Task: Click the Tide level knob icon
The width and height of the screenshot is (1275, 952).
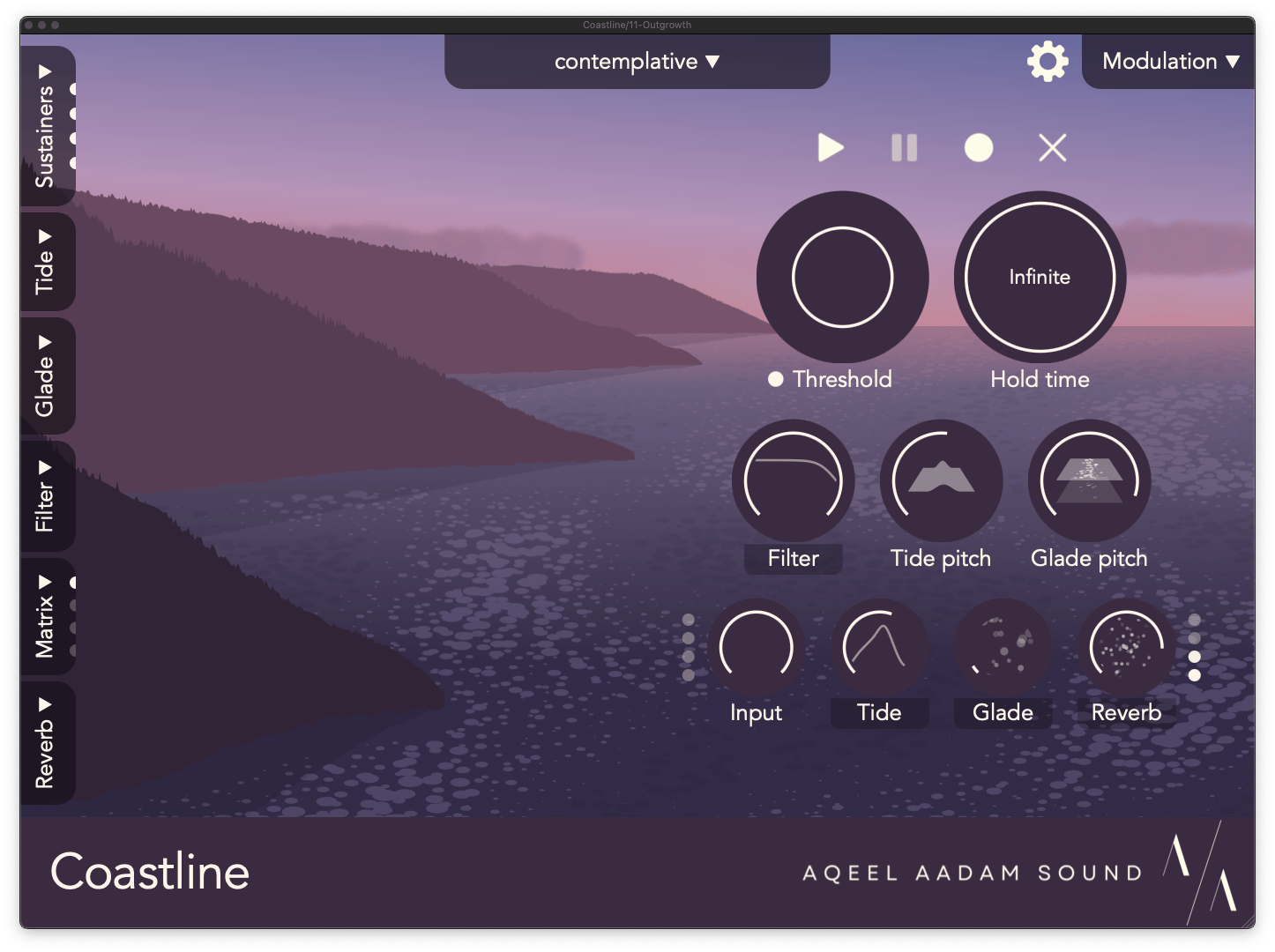Action: 879,647
